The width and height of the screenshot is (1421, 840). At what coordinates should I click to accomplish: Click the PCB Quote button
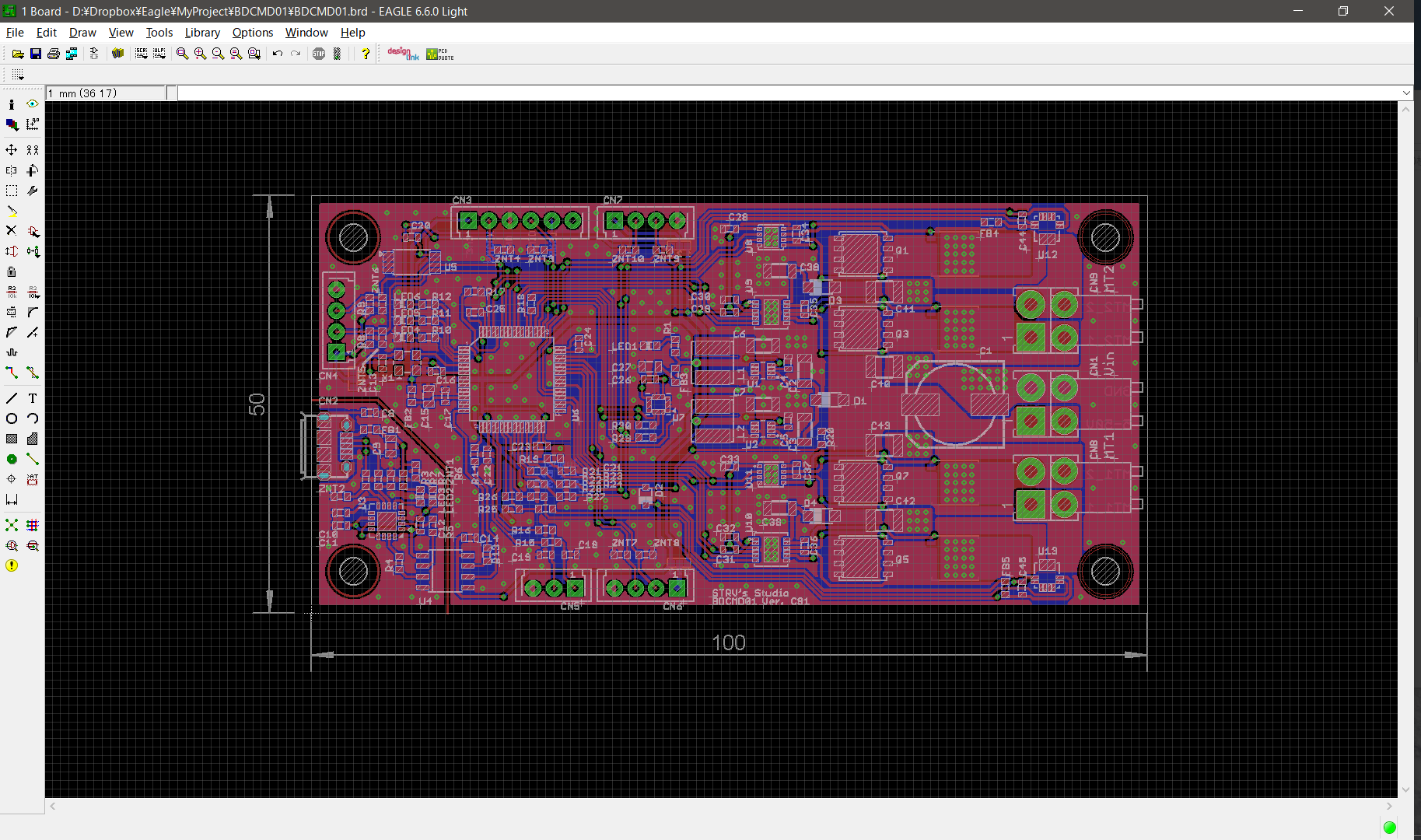click(440, 54)
